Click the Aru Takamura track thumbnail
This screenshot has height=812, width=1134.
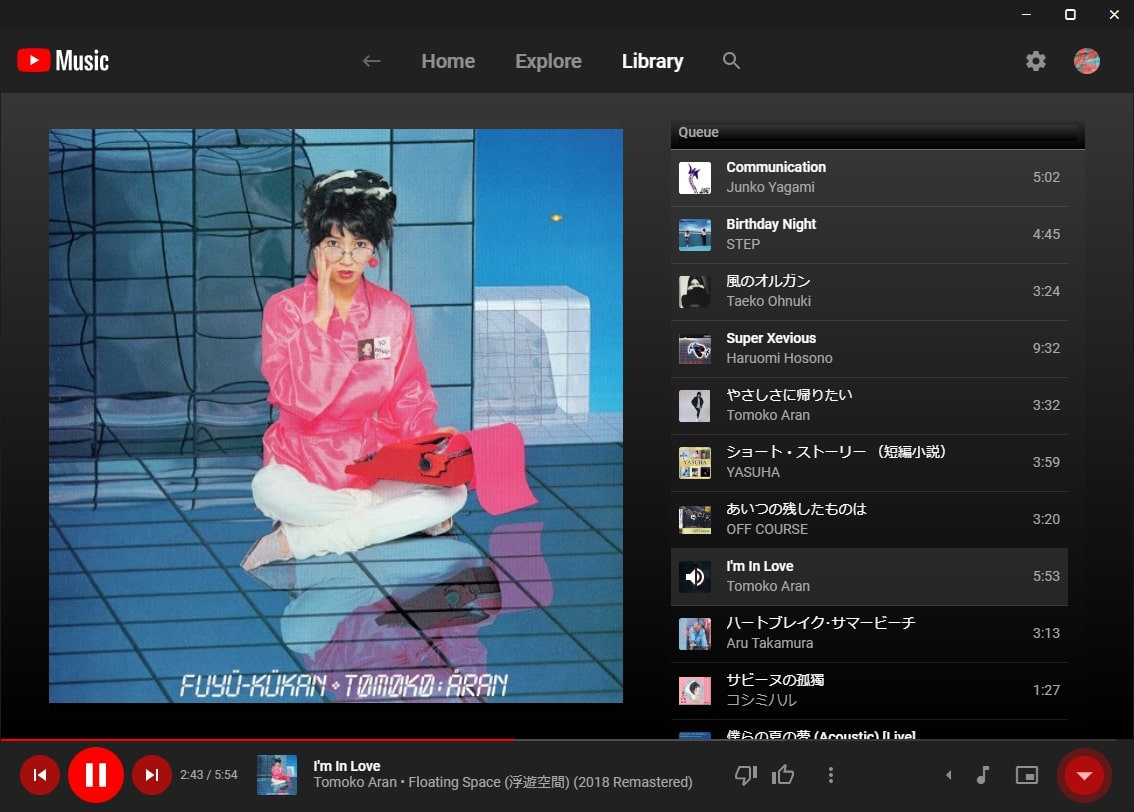coord(694,633)
